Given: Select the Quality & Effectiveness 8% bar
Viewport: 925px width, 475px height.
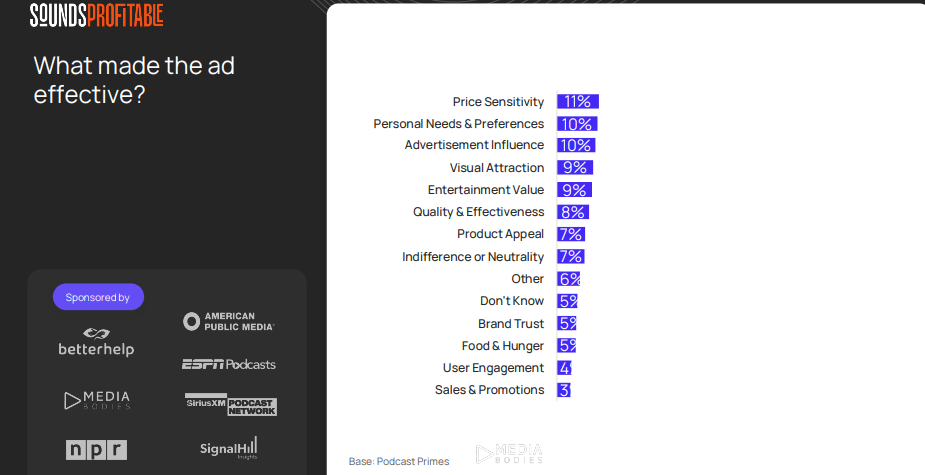Looking at the screenshot, I should point(573,212).
